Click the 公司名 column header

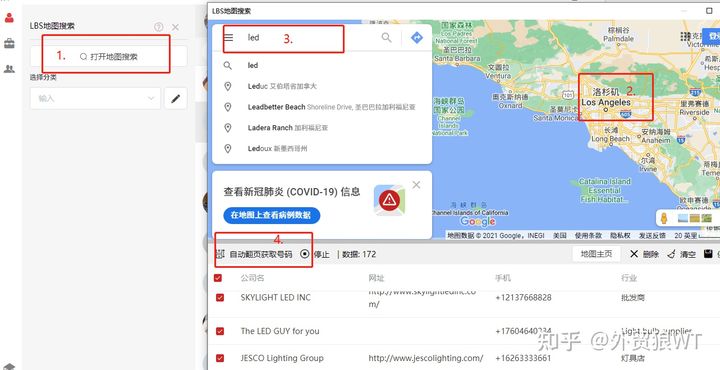tap(252, 278)
